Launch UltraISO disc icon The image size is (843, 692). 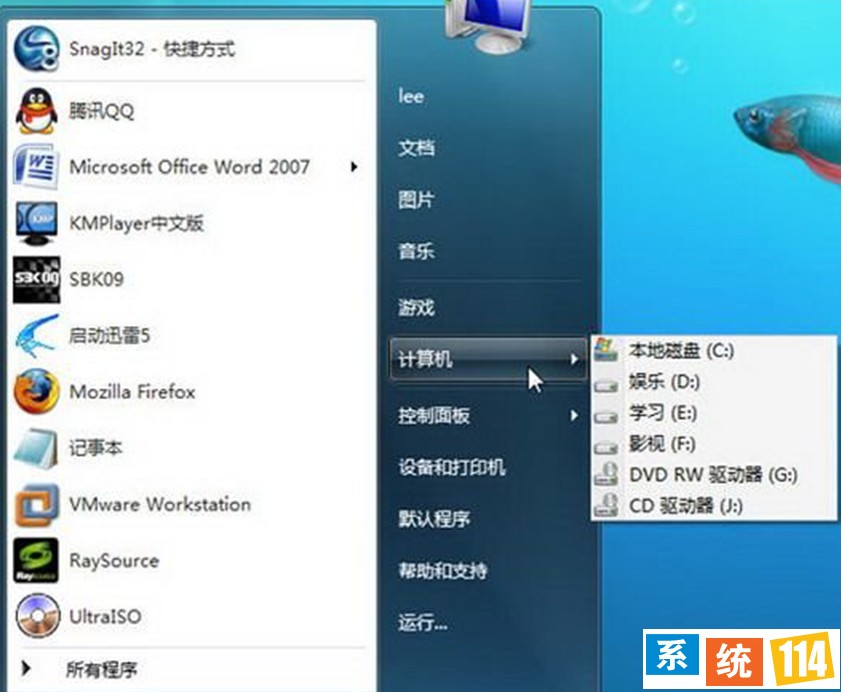36,617
